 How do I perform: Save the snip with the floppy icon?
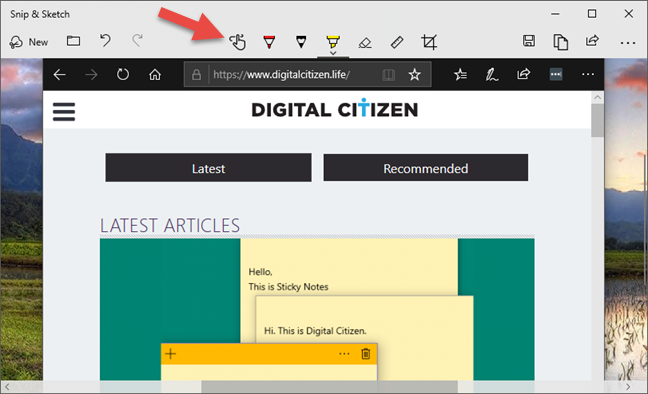529,41
